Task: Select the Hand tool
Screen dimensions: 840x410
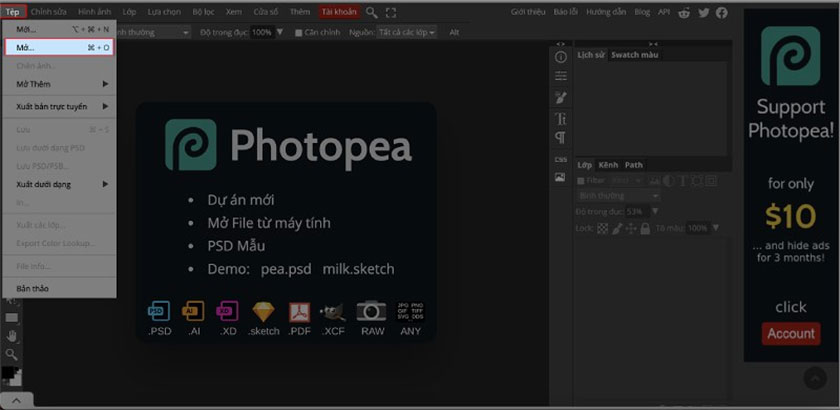Action: (x=12, y=336)
